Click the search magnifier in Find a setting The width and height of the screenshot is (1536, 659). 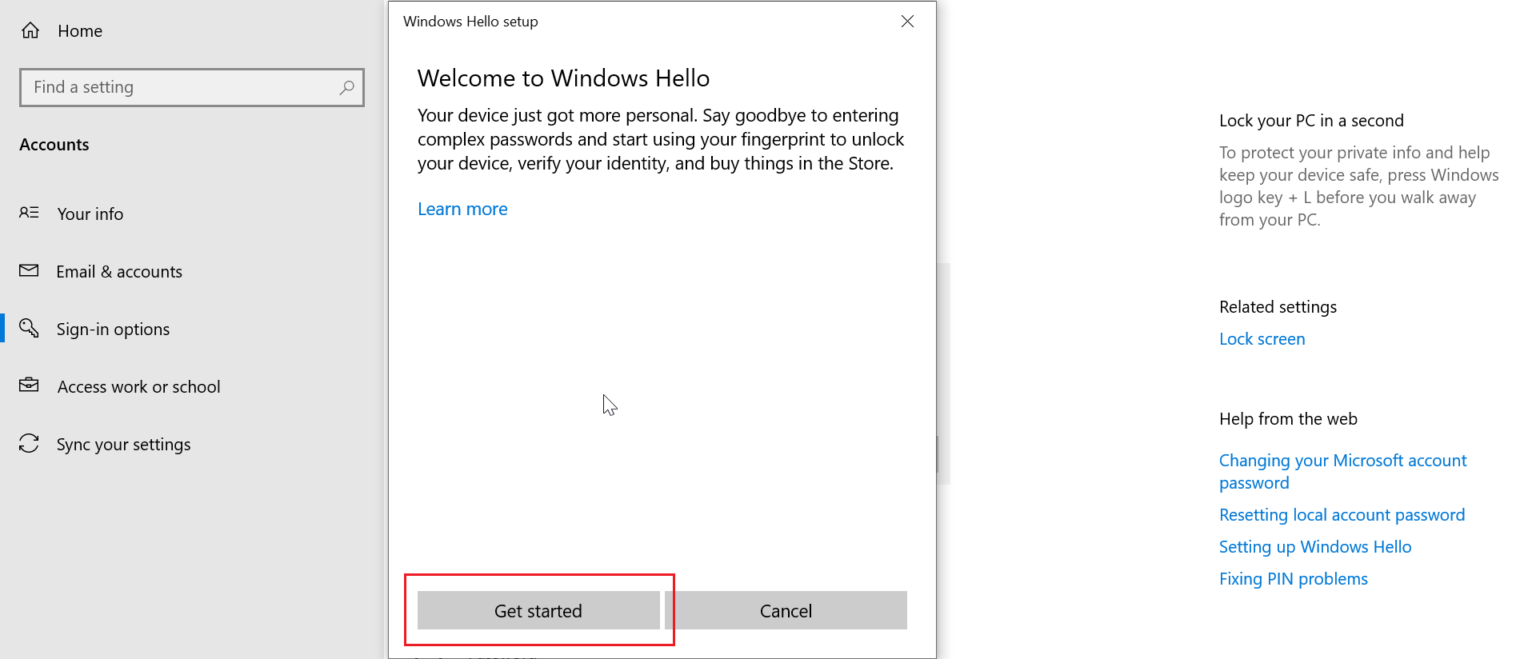[x=346, y=87]
